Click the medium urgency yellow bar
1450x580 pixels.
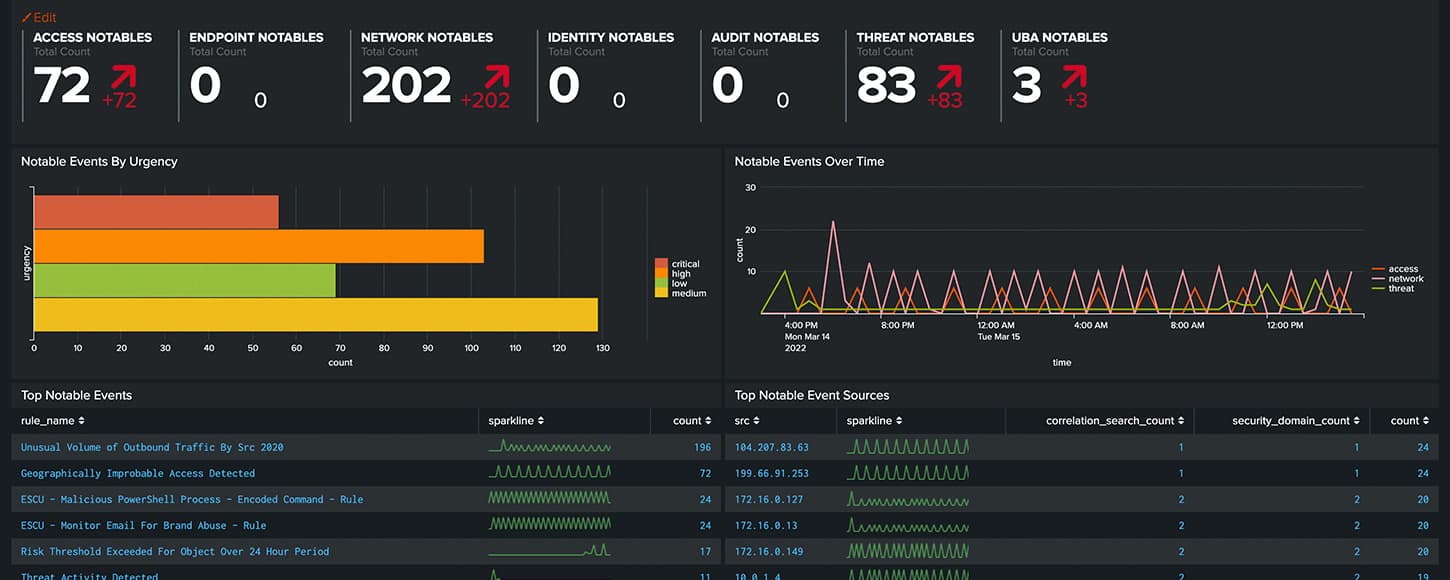(x=316, y=314)
